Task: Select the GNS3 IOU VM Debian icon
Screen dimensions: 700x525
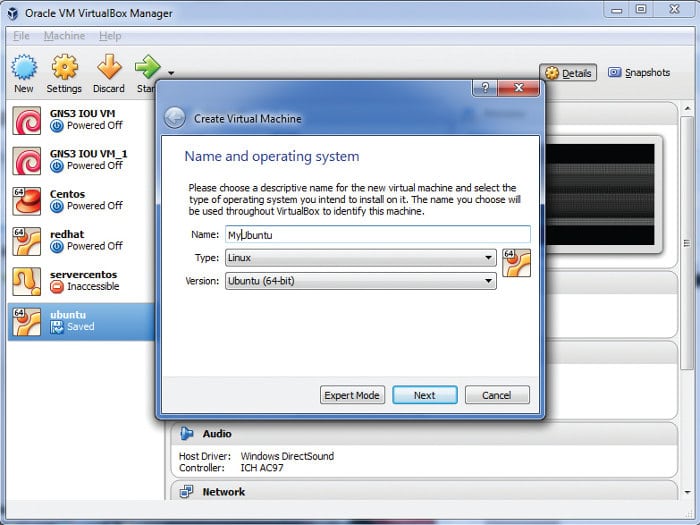Action: pos(27,121)
